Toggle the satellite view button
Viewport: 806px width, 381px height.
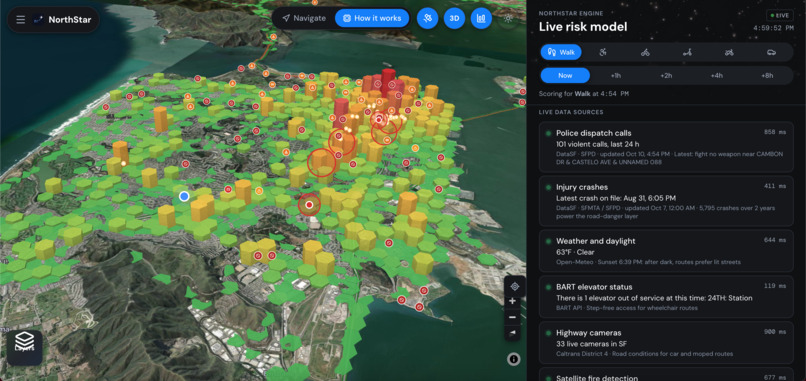[427, 19]
